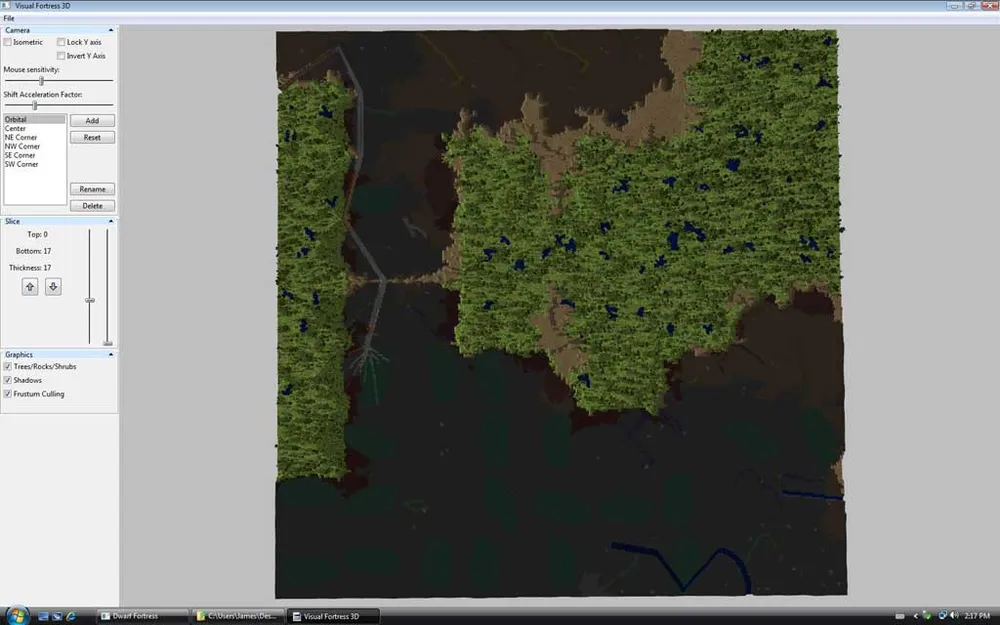
Task: Toggle Frustum Culling checkbox
Action: [x=7, y=394]
